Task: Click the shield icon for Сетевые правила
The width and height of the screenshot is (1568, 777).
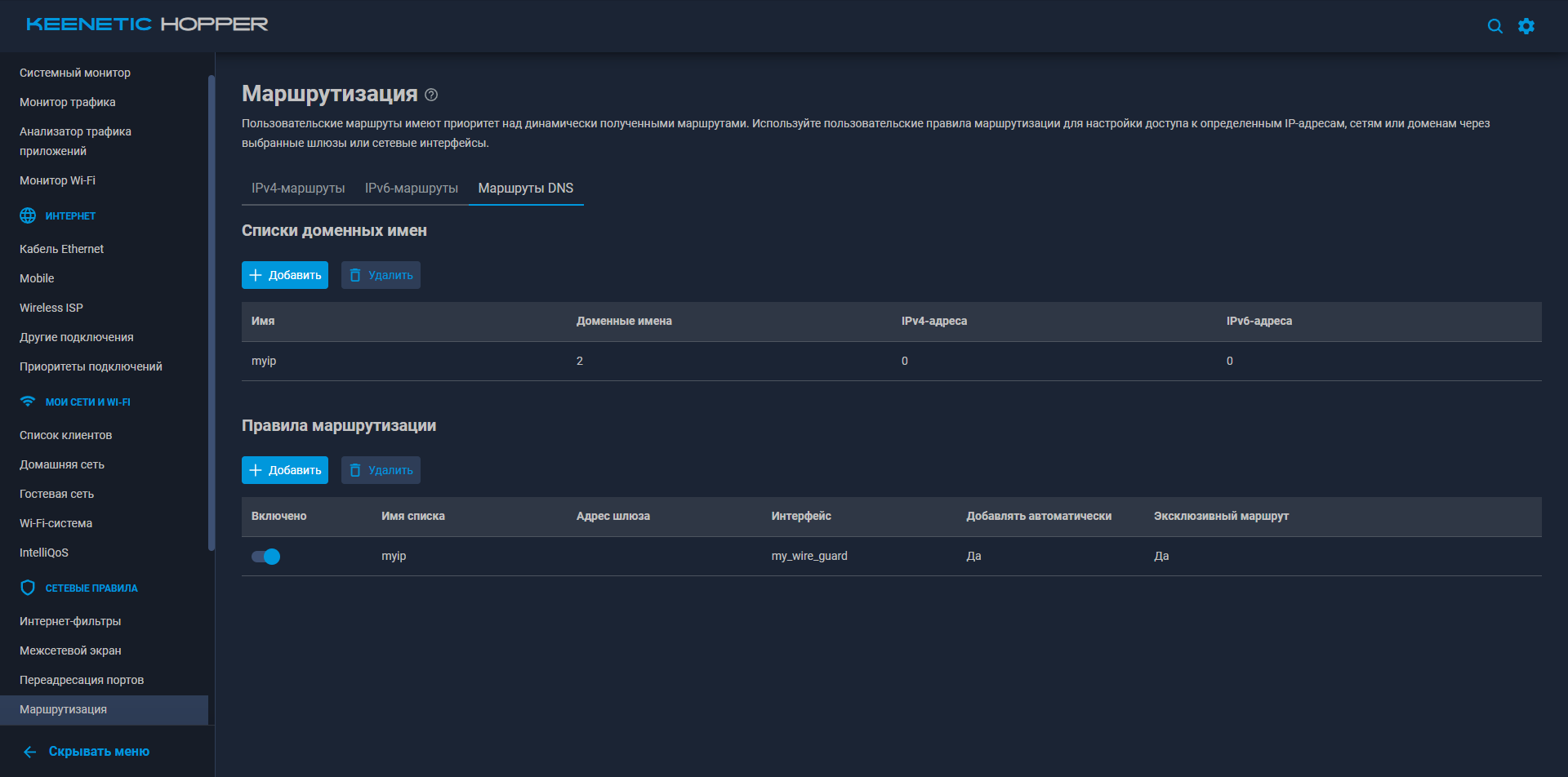Action: [x=28, y=588]
